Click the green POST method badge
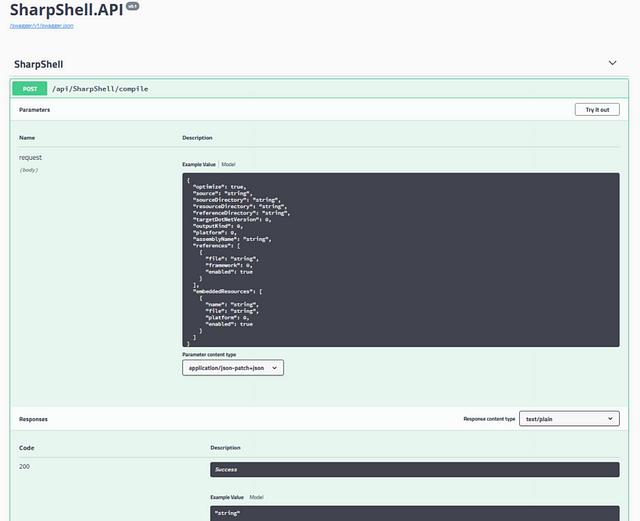This screenshot has width=640, height=521. [x=30, y=89]
